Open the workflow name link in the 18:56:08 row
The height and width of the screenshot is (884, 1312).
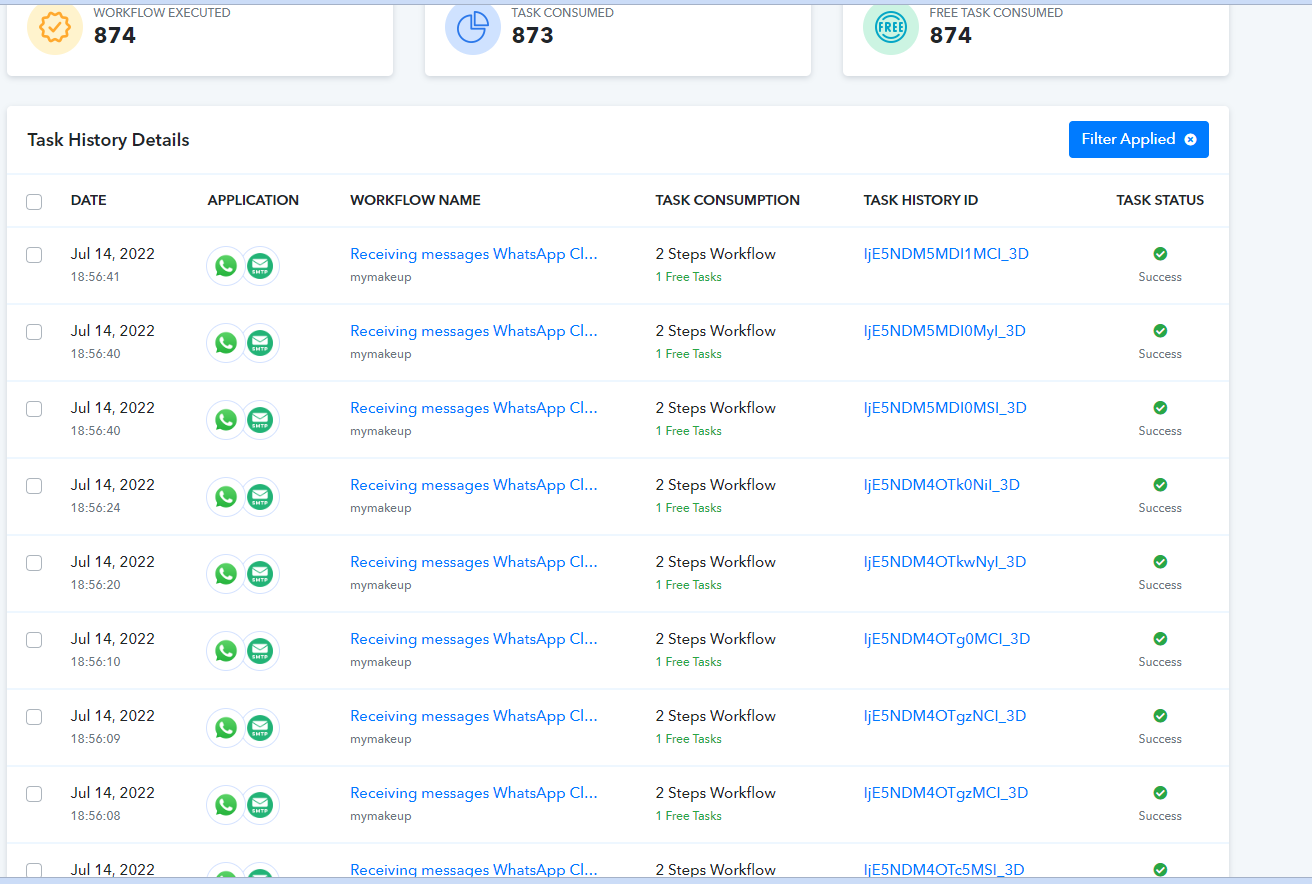click(474, 793)
